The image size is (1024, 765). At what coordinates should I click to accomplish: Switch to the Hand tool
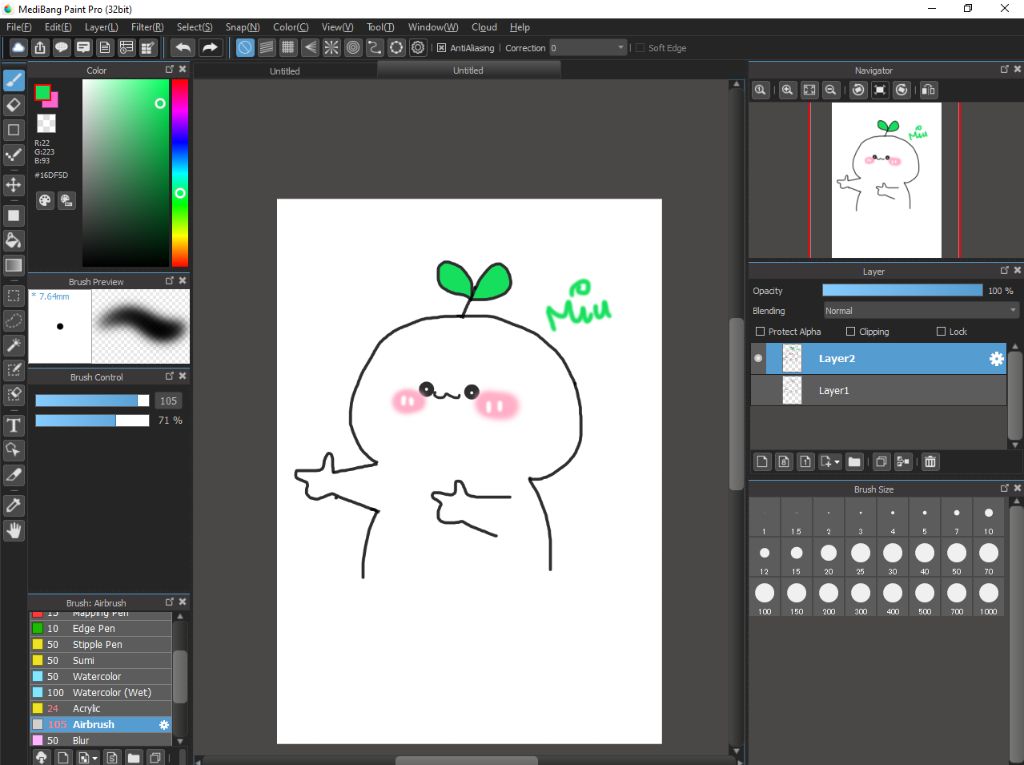click(x=14, y=530)
